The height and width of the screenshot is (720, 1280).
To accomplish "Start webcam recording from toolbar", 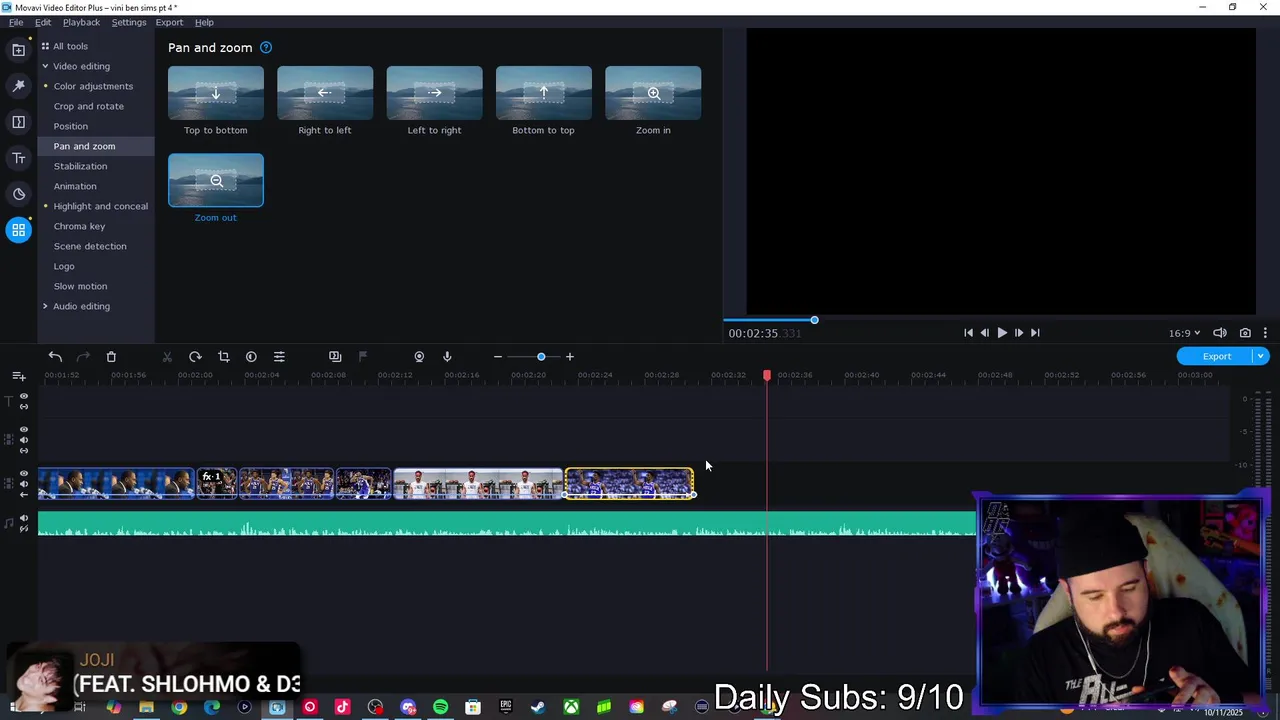I will point(419,357).
